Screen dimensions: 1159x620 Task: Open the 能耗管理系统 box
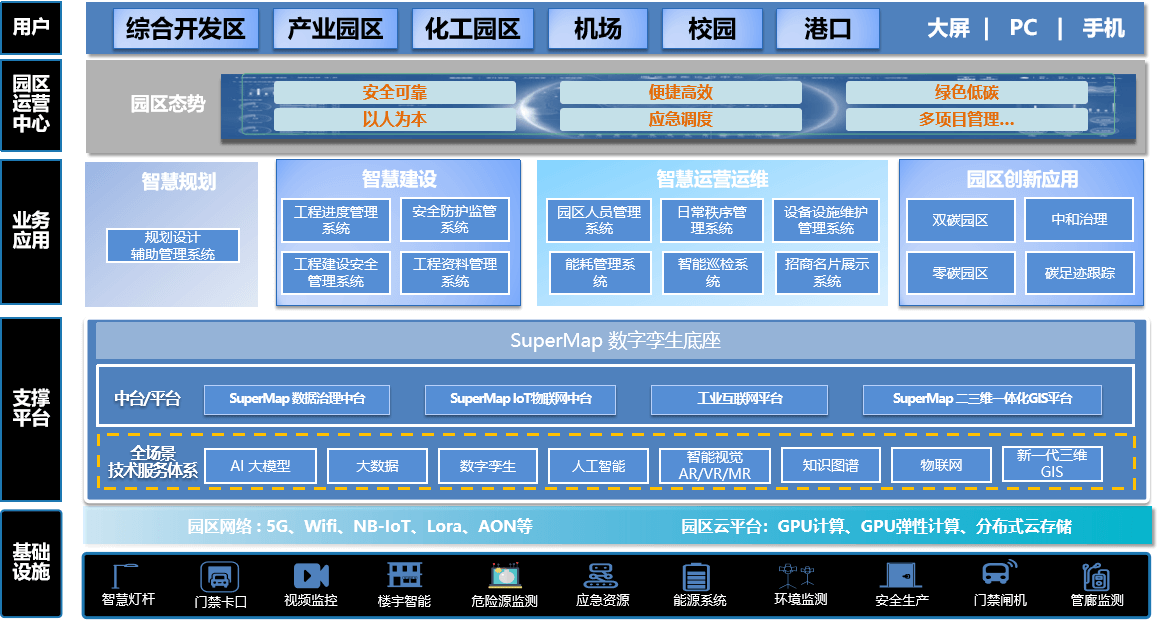tap(600, 273)
